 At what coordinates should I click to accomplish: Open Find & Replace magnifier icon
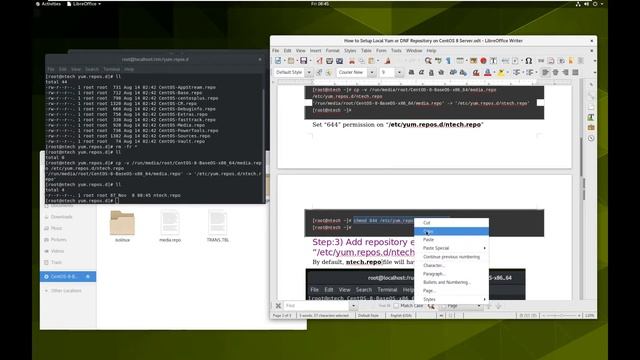[428, 61]
